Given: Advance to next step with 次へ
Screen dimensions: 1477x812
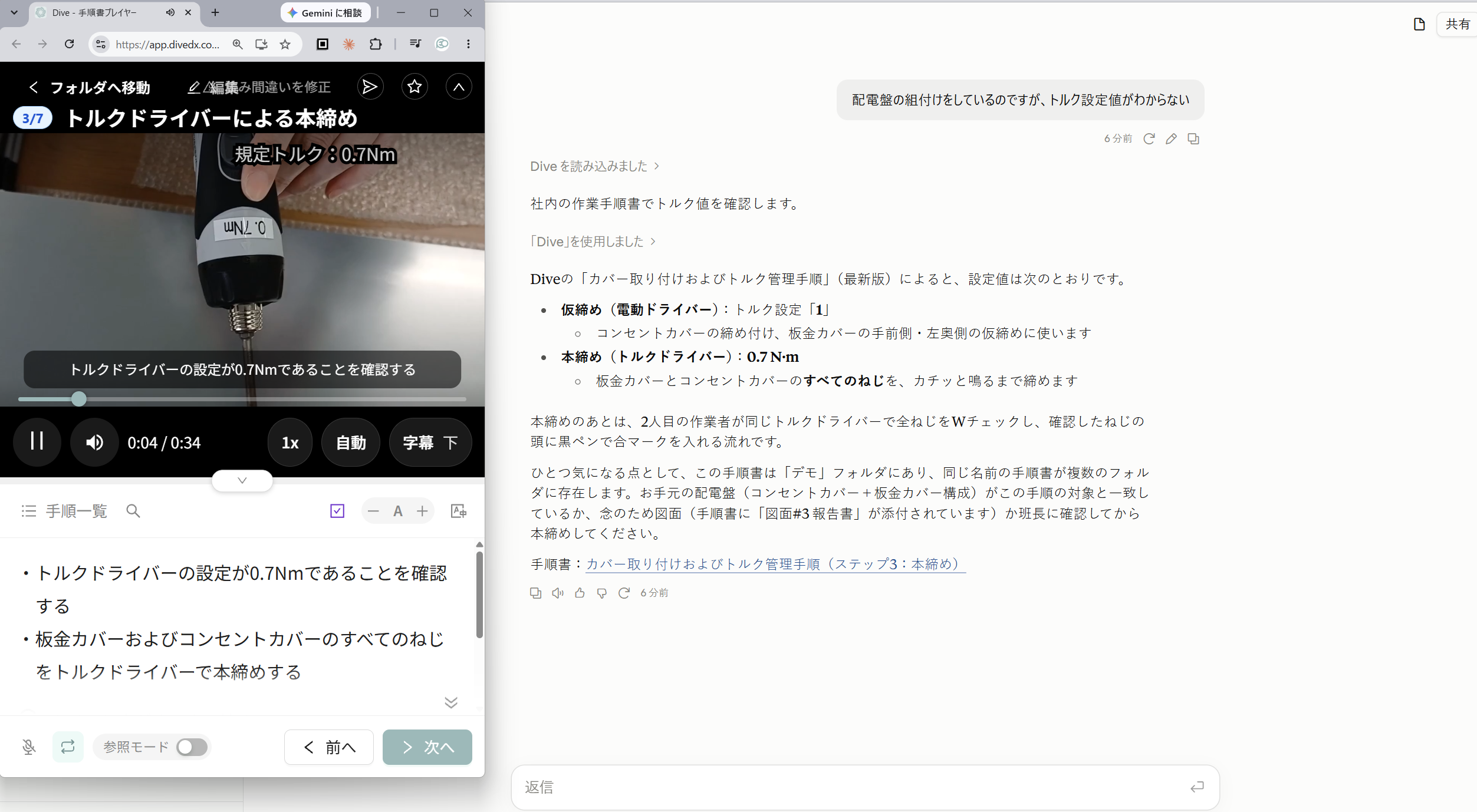Looking at the screenshot, I should click(427, 747).
